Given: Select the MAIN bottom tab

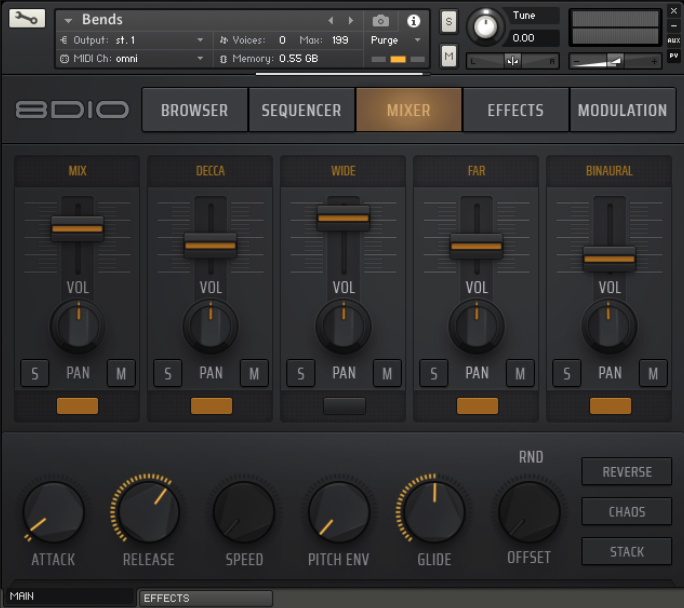Looking at the screenshot, I should [70, 596].
